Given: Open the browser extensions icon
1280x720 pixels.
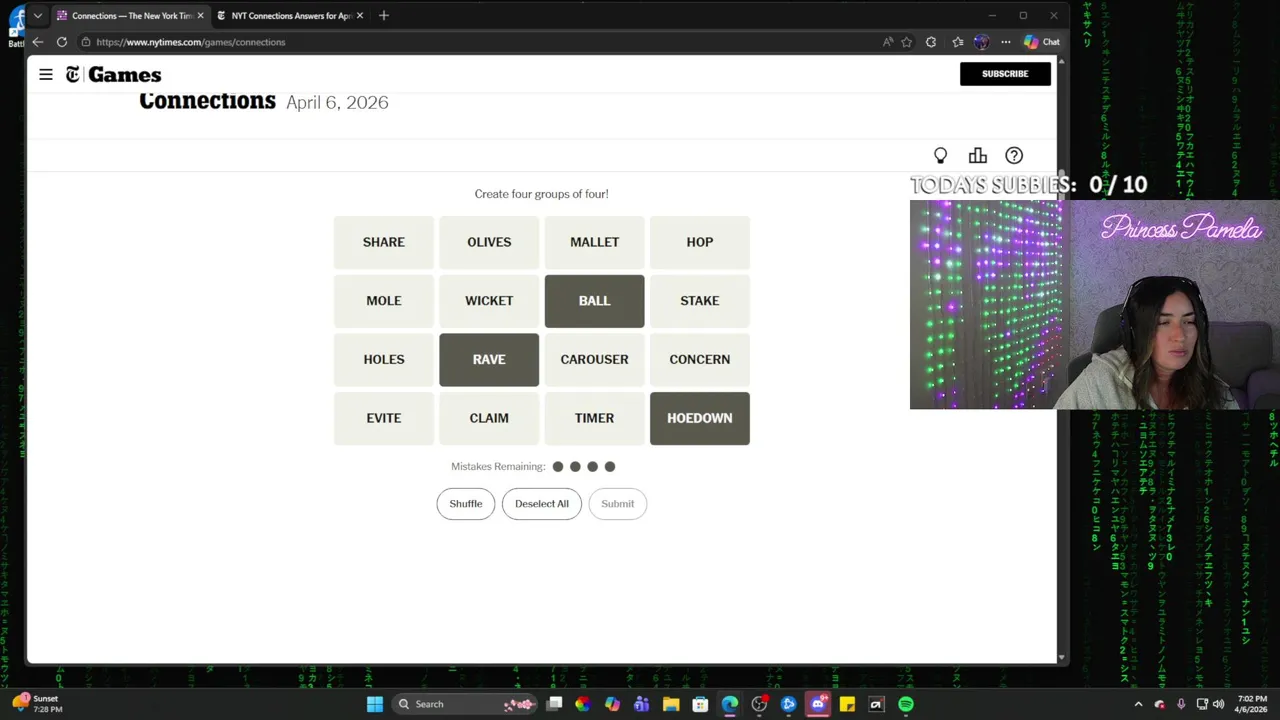Looking at the screenshot, I should [x=931, y=42].
